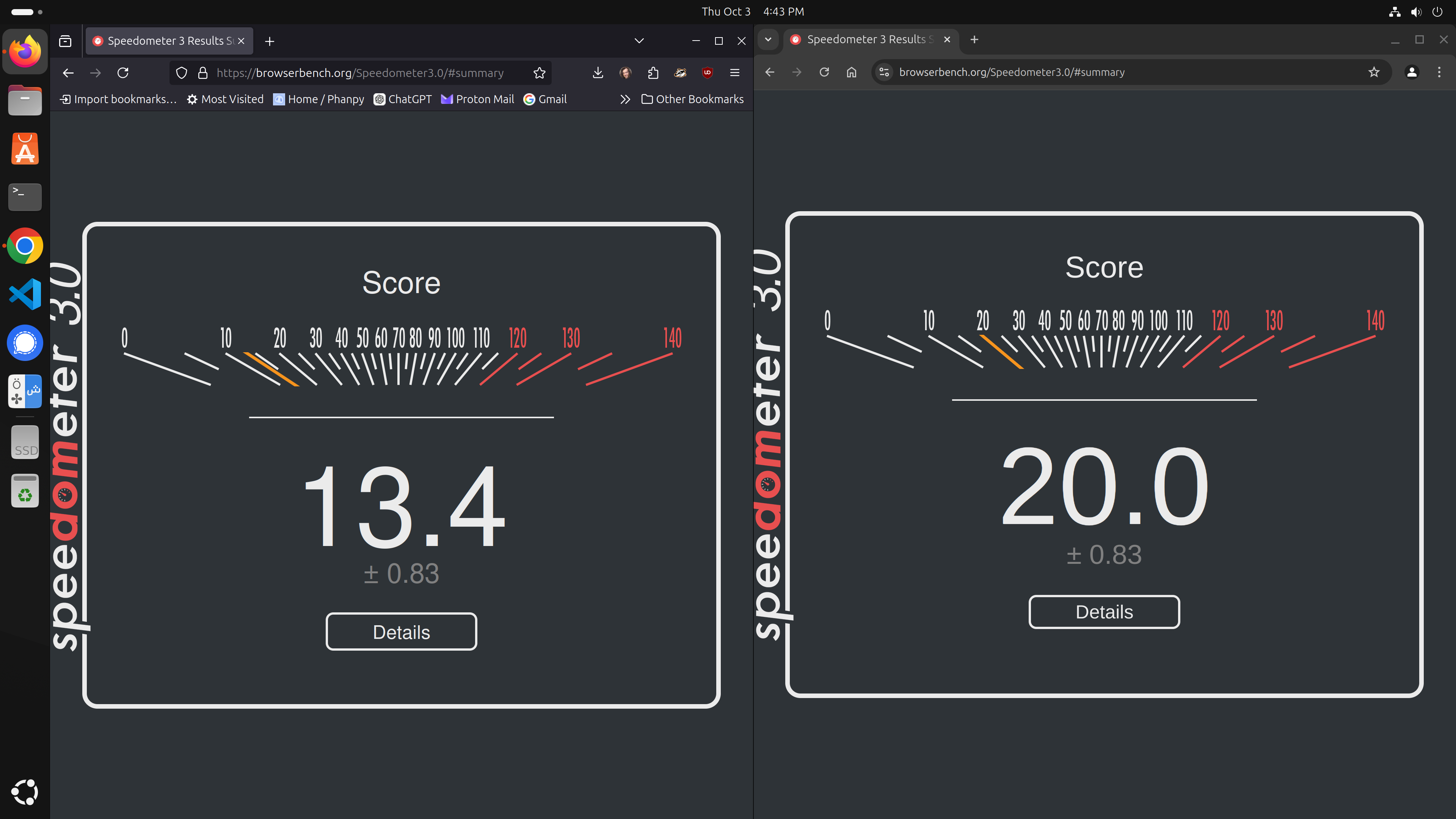Go back in Firefox
1456x819 pixels.
(68, 72)
